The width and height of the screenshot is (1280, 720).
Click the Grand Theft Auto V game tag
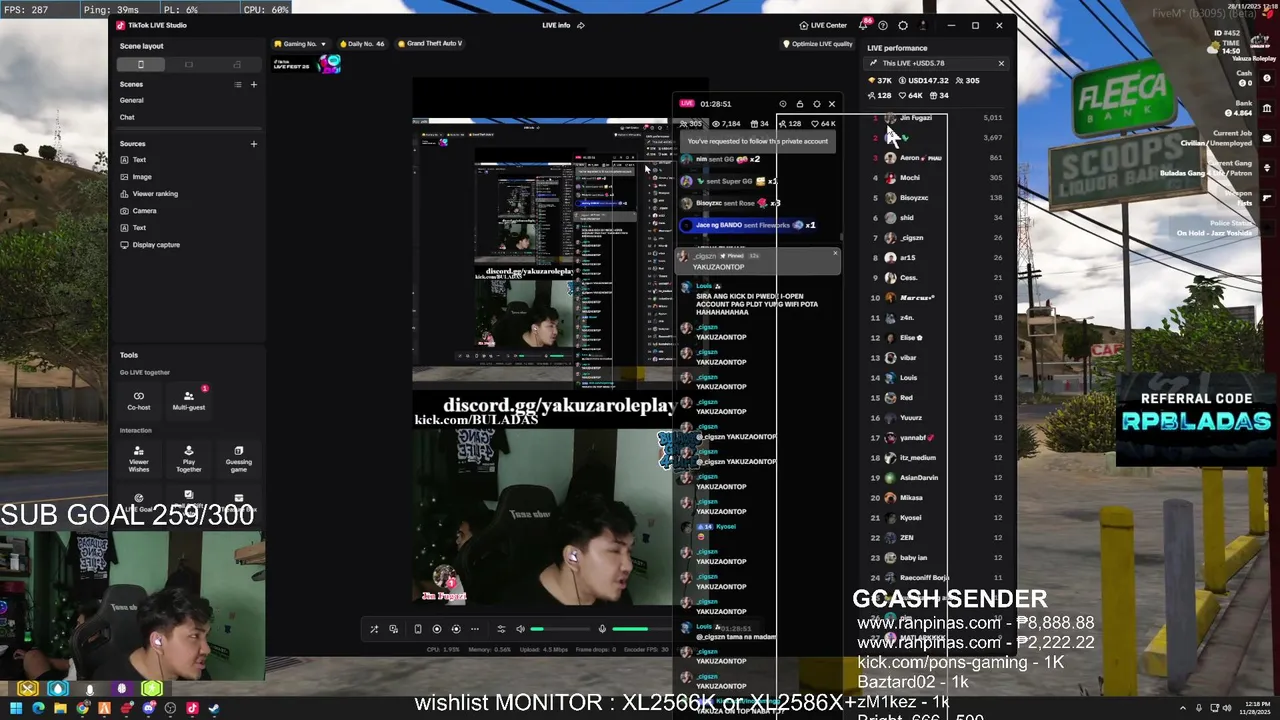click(x=430, y=44)
